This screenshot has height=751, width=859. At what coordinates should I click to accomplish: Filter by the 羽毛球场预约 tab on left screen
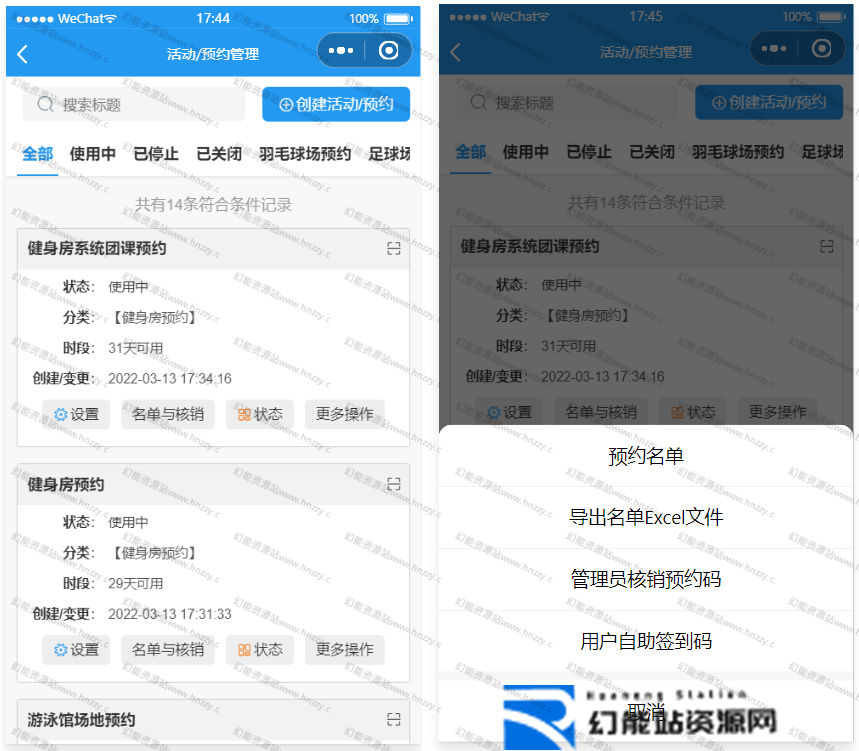click(x=305, y=154)
